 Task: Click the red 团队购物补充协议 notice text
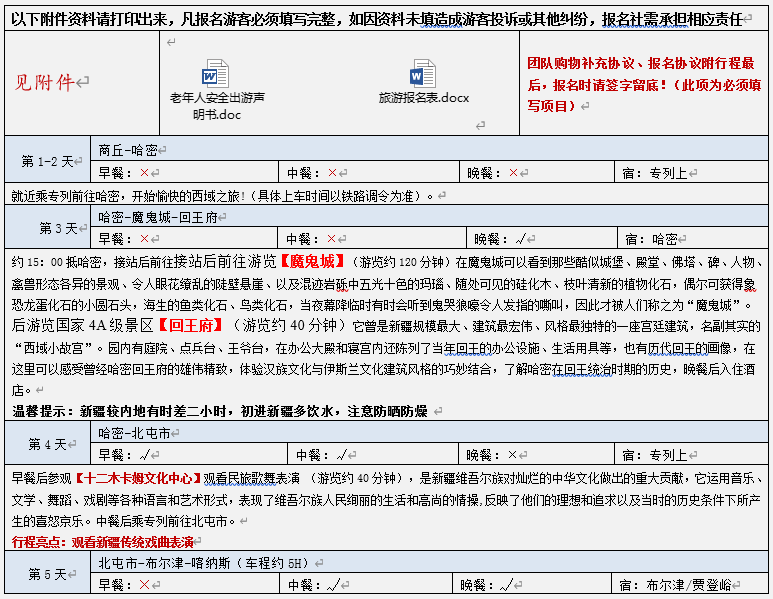click(x=644, y=84)
